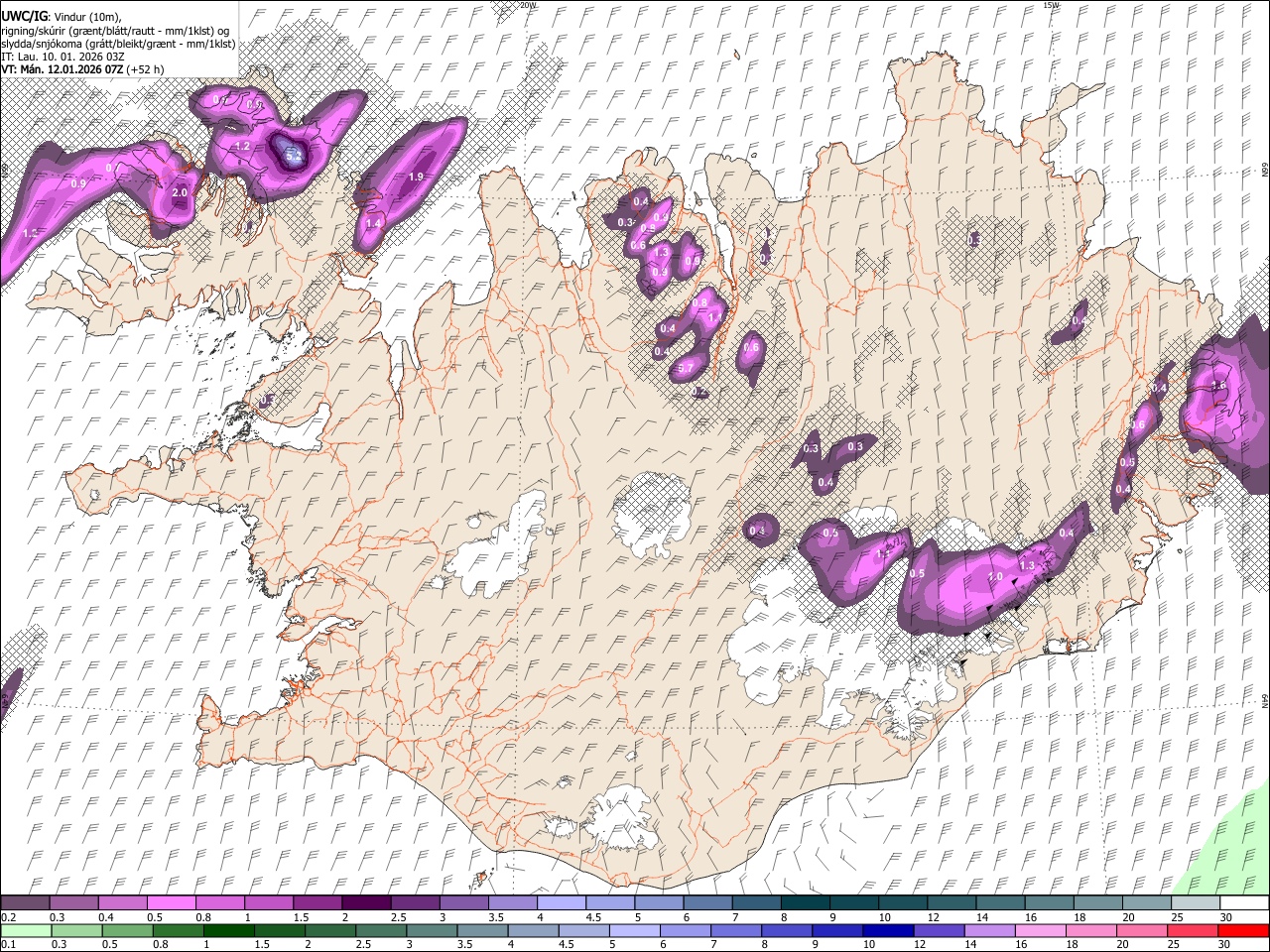Click the 1.4 snowfall value on the map
This screenshot has width=1270, height=952.
373,224
